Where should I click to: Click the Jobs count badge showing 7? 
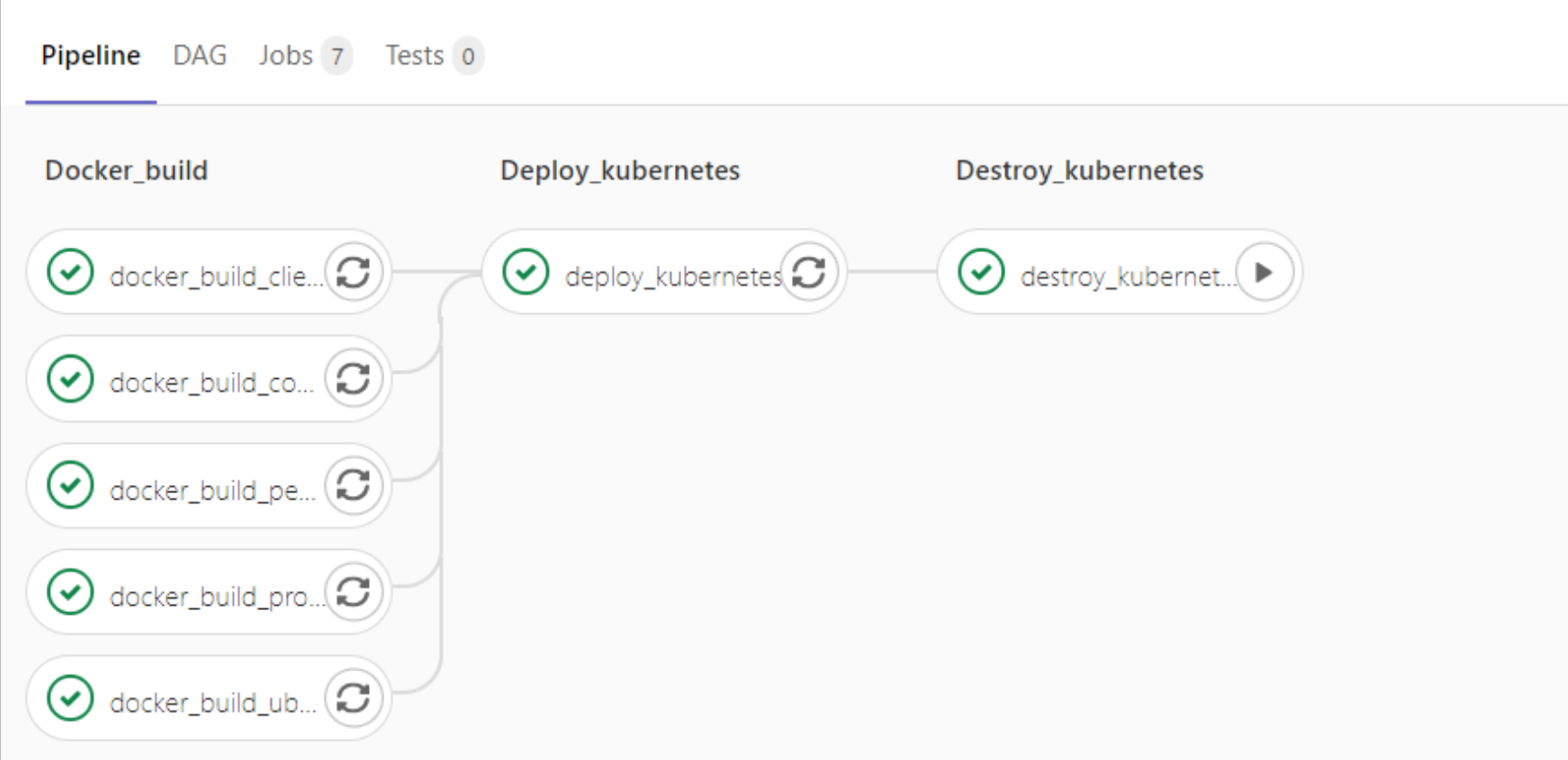pyautogui.click(x=338, y=56)
